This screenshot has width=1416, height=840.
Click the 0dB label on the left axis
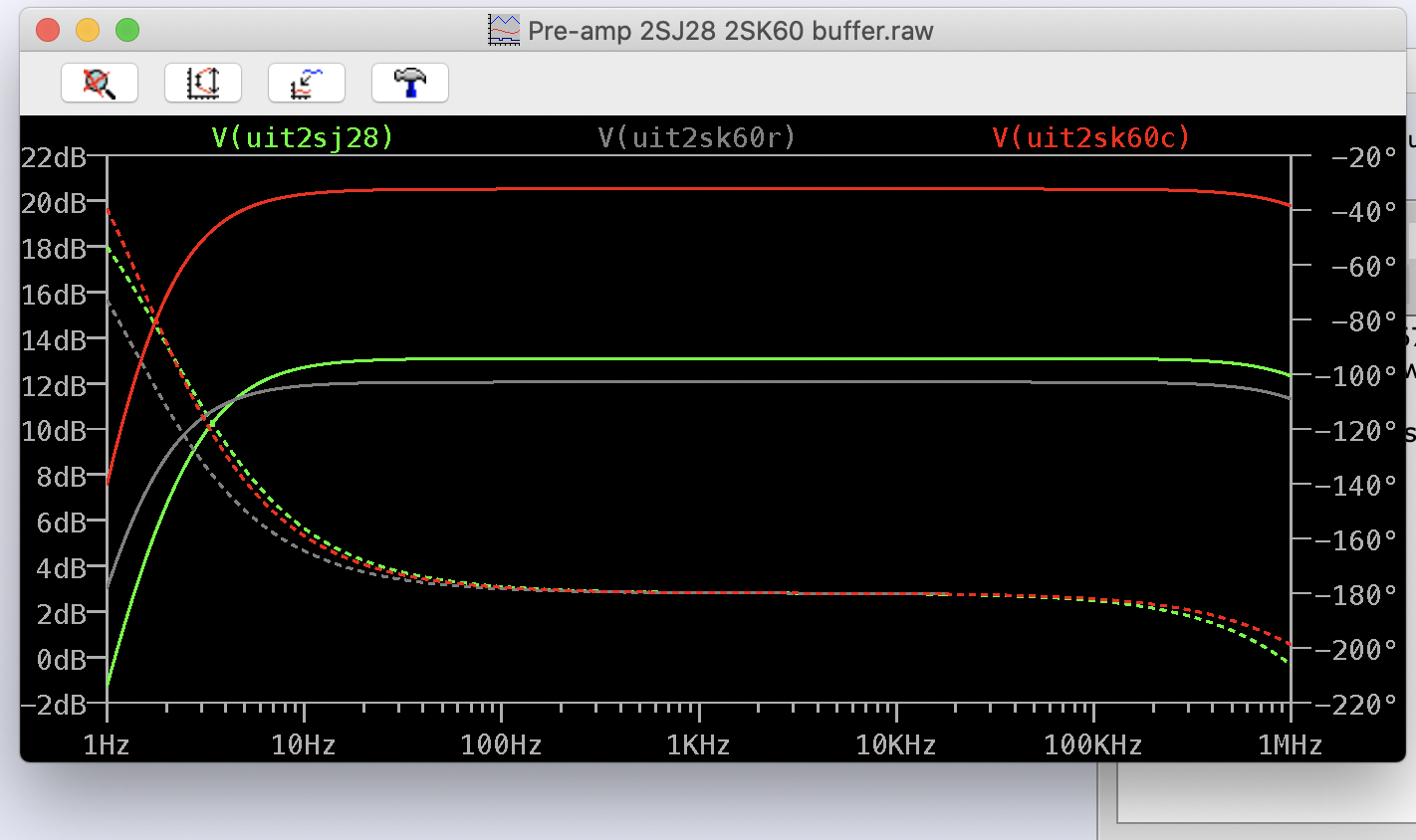62,659
